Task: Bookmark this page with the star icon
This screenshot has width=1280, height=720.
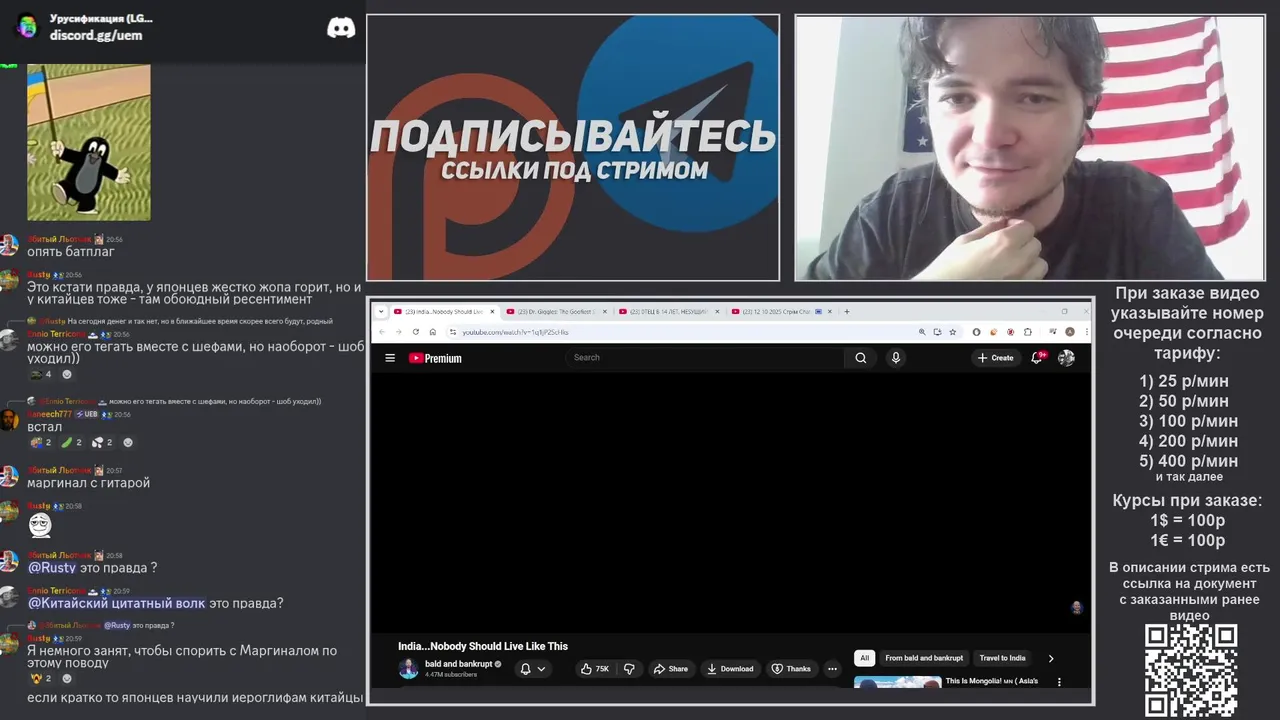Action: 951,332
